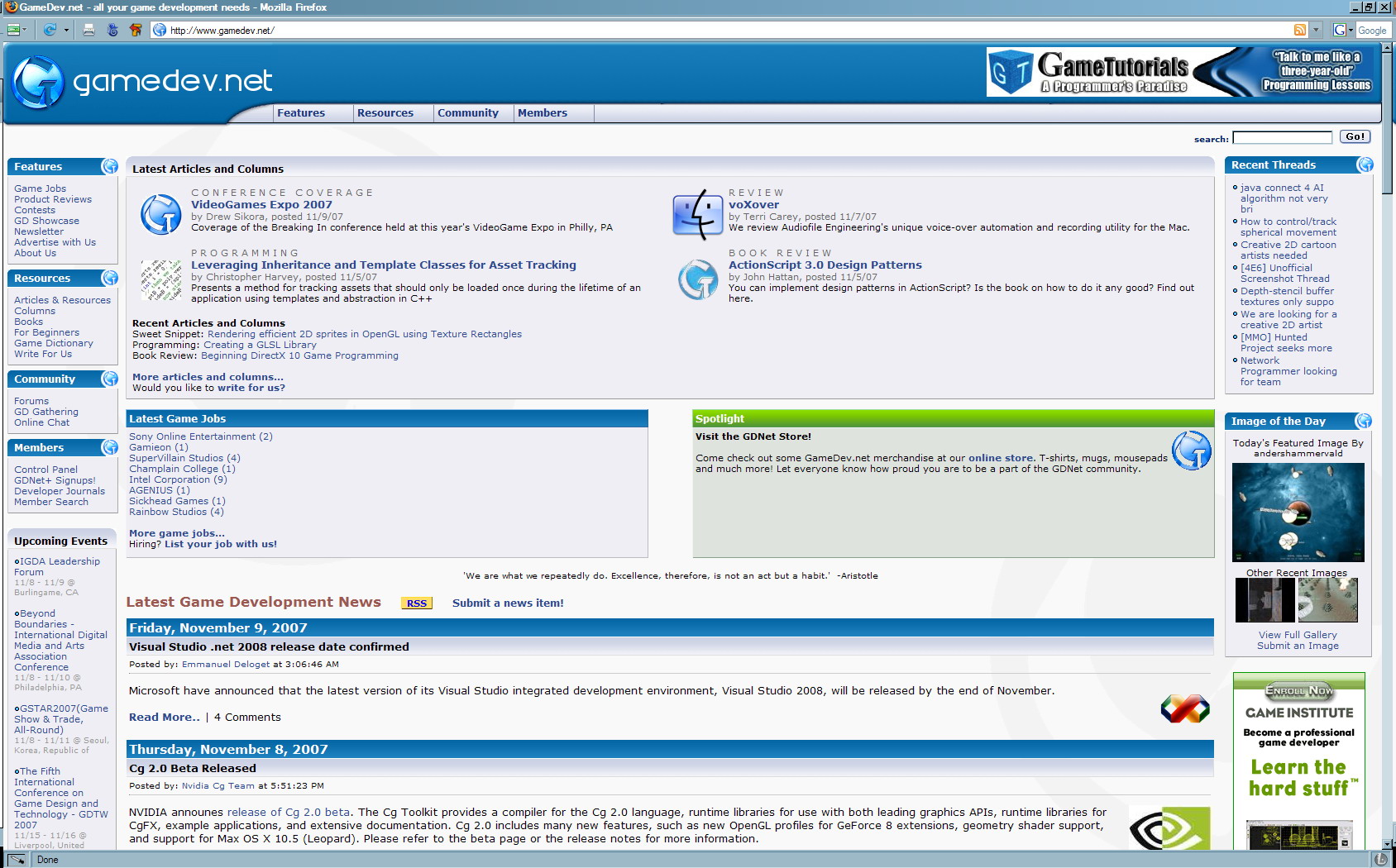The image size is (1396, 868).
Task: Click the ActionScript 3.0 book review icon
Action: (699, 279)
